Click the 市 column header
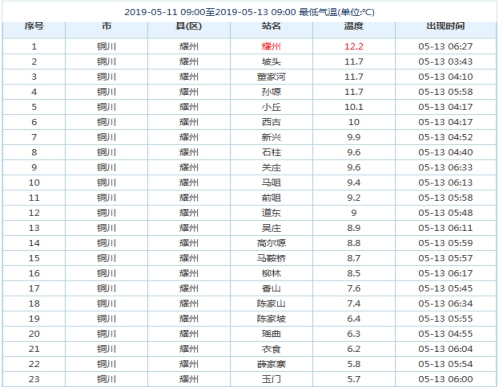Image resolution: width=499 pixels, height=387 pixels. pos(107,26)
